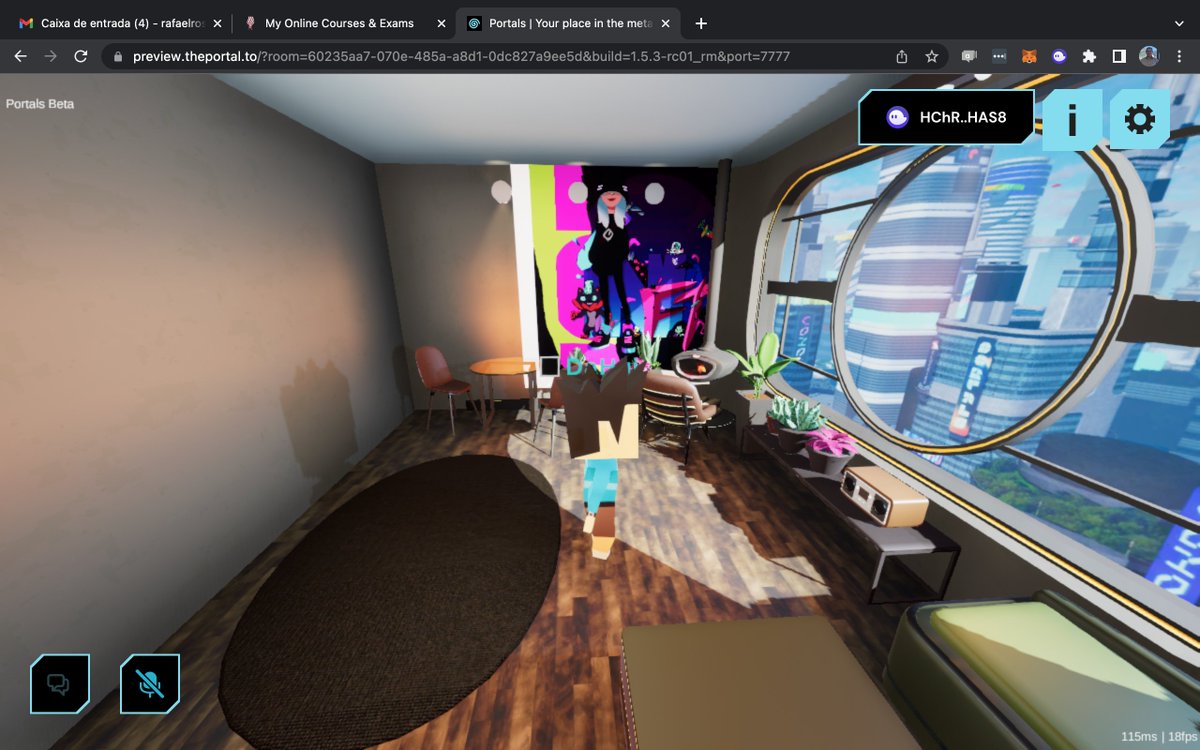Click the HChR..HAS8 wallet button
This screenshot has height=750, width=1200.
click(946, 117)
